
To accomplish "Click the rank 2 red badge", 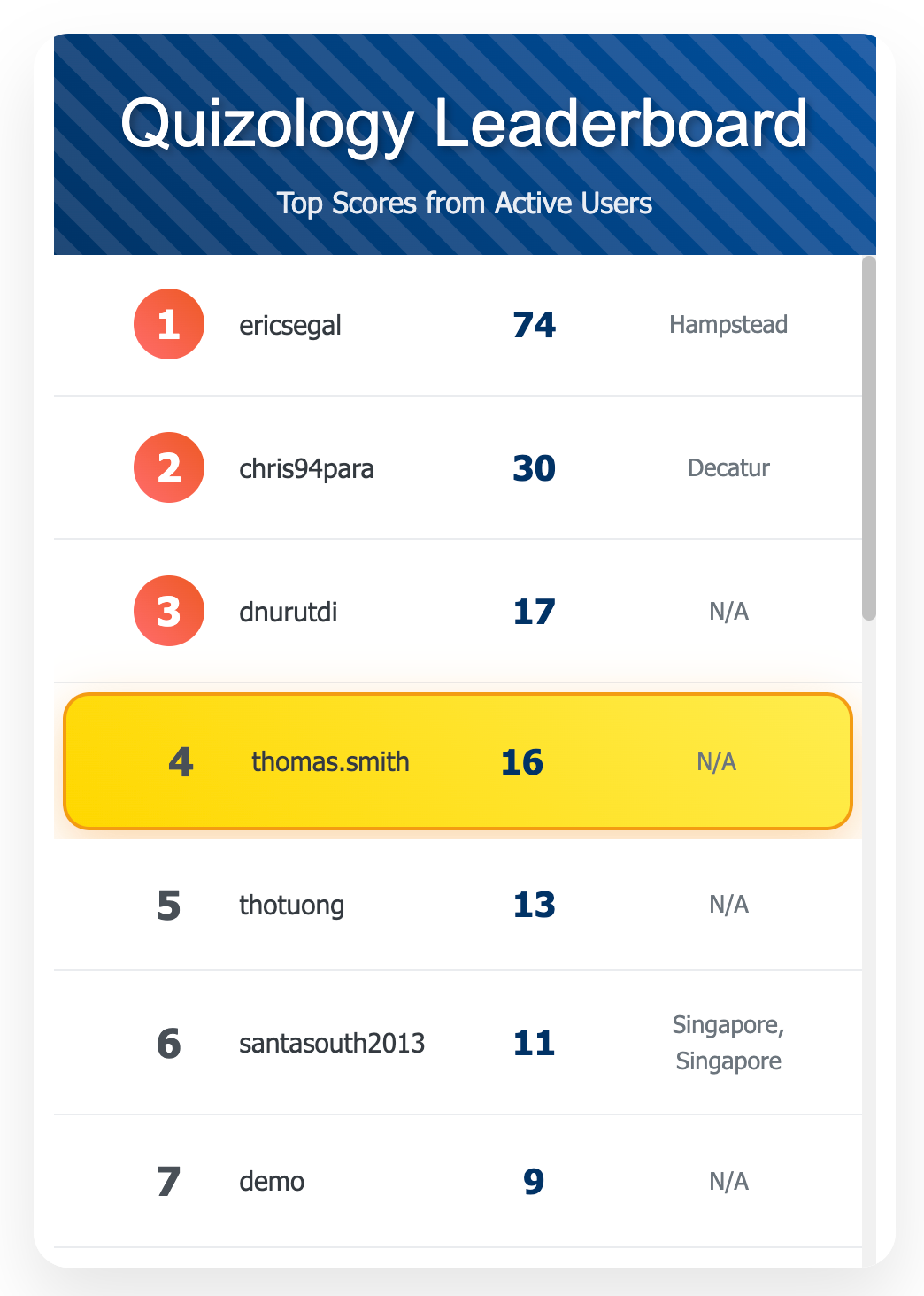I will coord(169,467).
